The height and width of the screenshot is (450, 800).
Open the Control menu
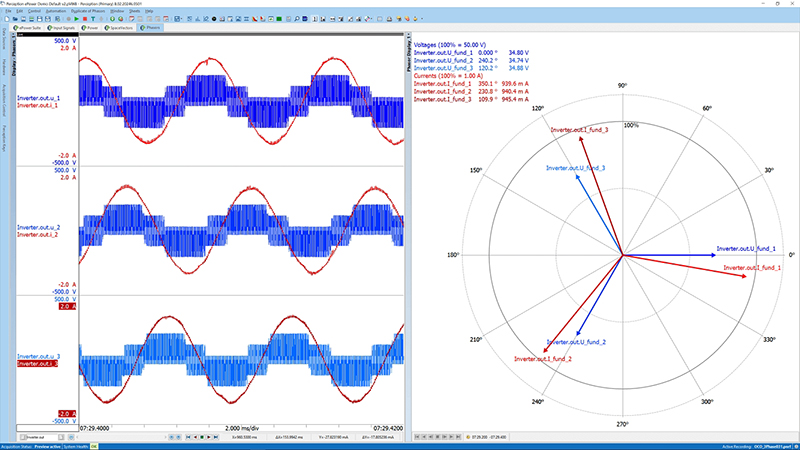tap(34, 11)
